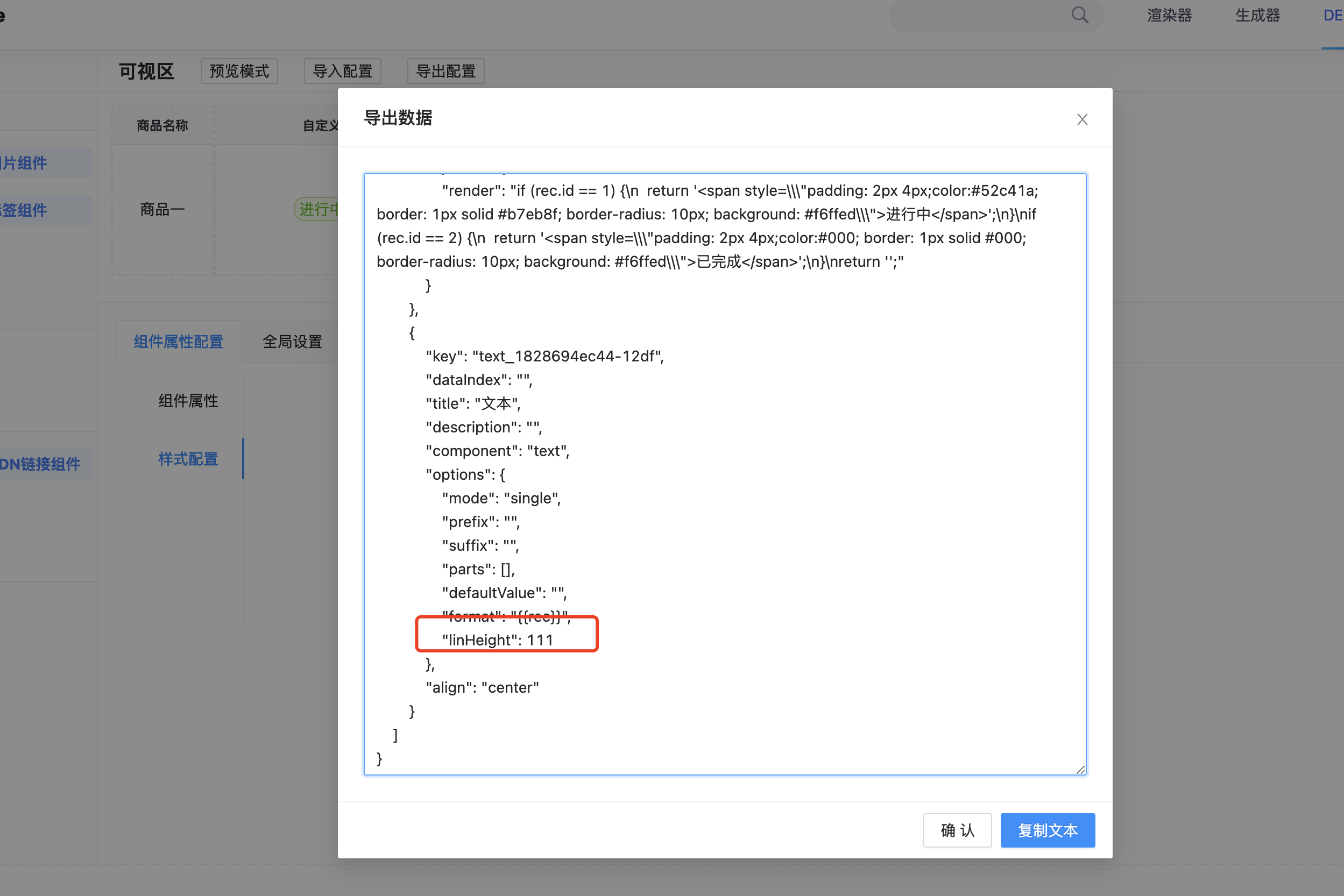Click the 确认 button to confirm export
The image size is (1344, 896).
pos(957,830)
